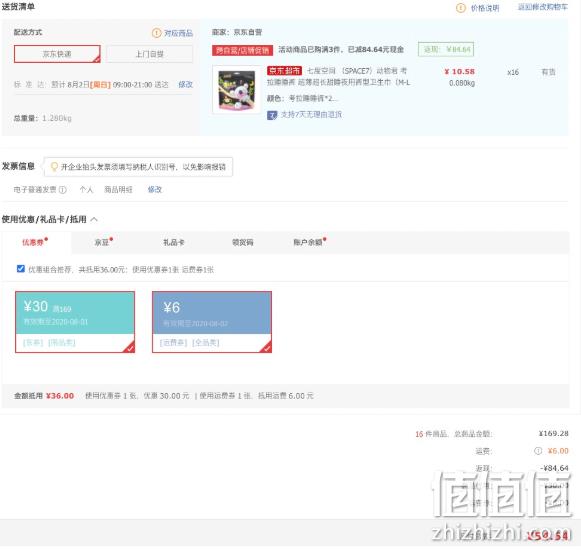Click info icon beside 电子普通发票
This screenshot has height=550, width=581.
coord(63,190)
